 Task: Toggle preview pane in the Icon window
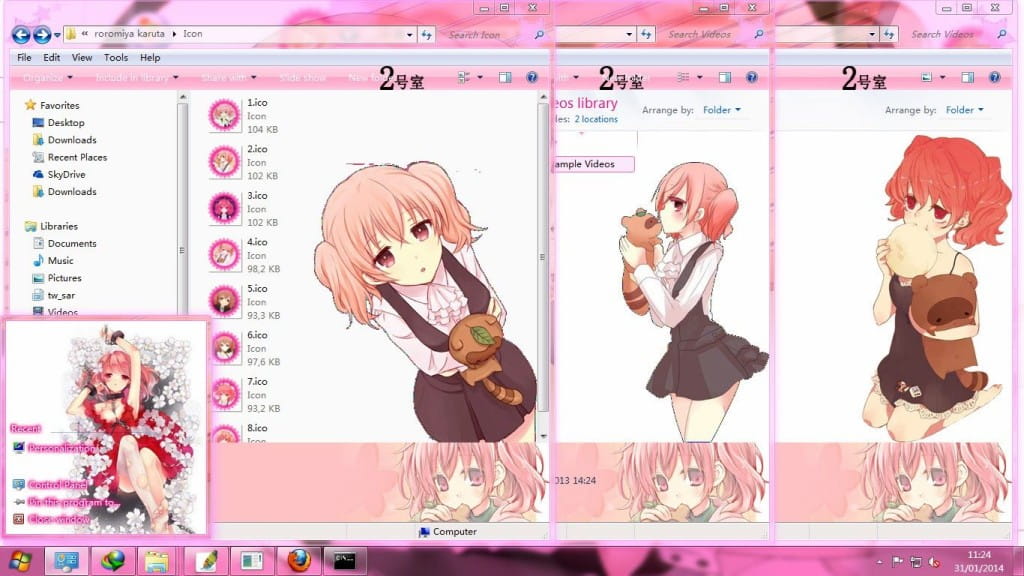point(505,78)
